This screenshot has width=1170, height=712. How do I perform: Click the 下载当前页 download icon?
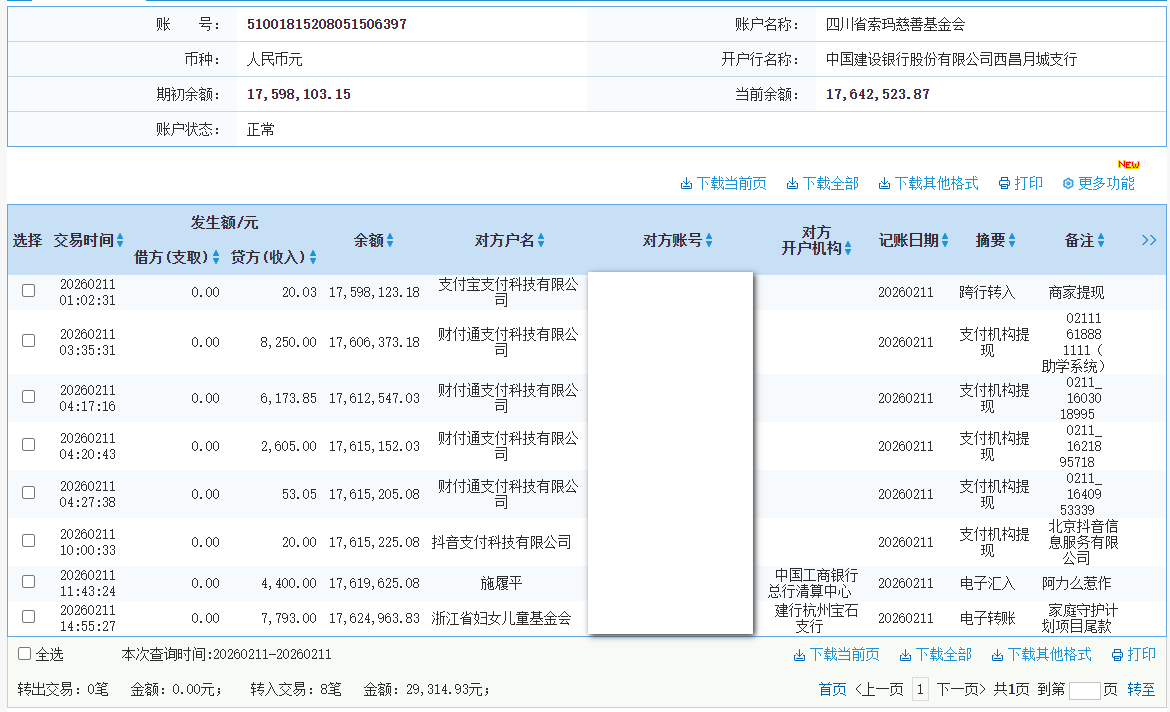[x=686, y=183]
